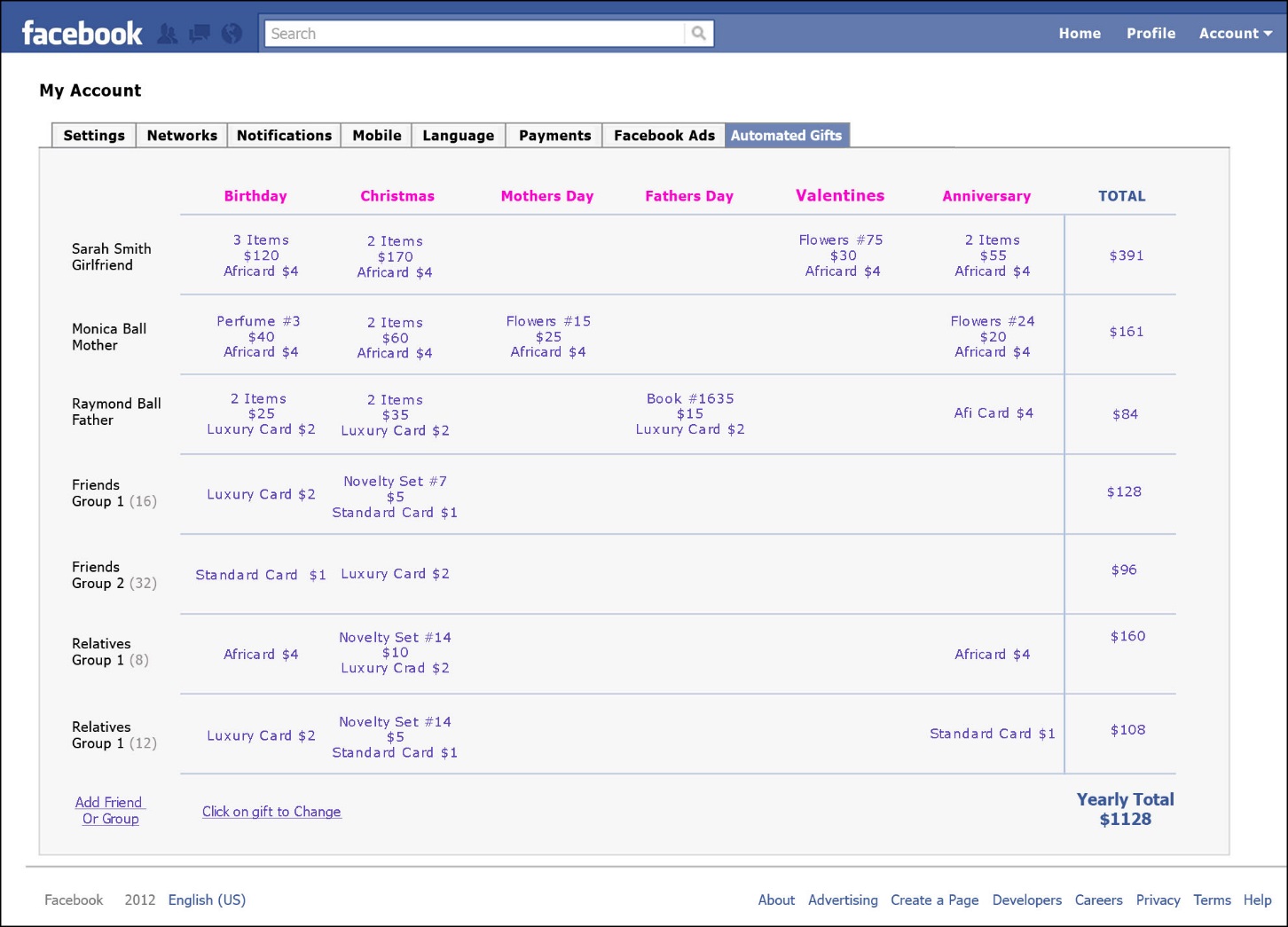Open the Careers footer link
Image resolution: width=1288 pixels, height=927 pixels.
[1099, 900]
